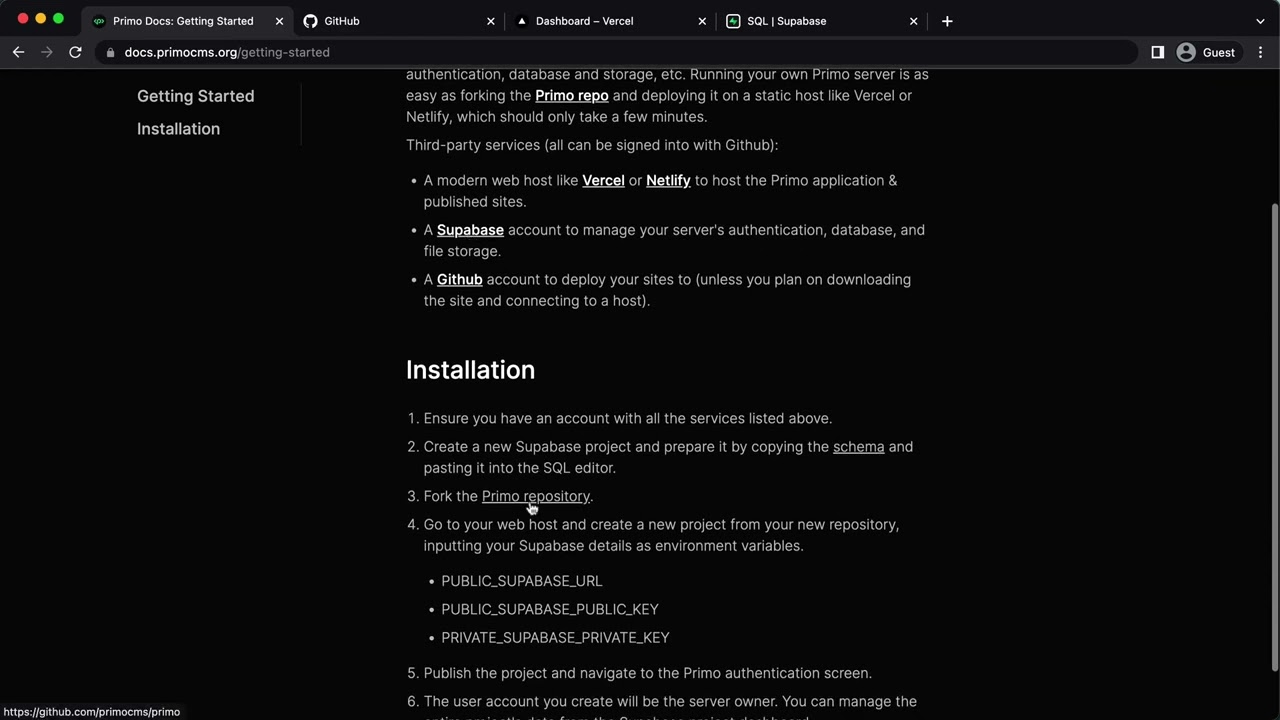Switch to Dashboard – Vercel tab

click(x=611, y=21)
